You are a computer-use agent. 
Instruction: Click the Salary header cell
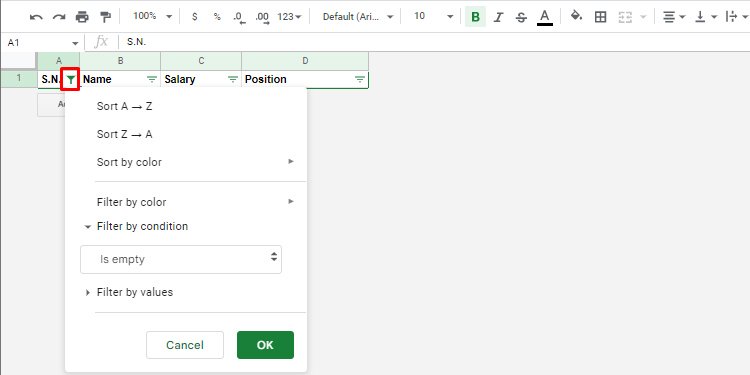[201, 79]
